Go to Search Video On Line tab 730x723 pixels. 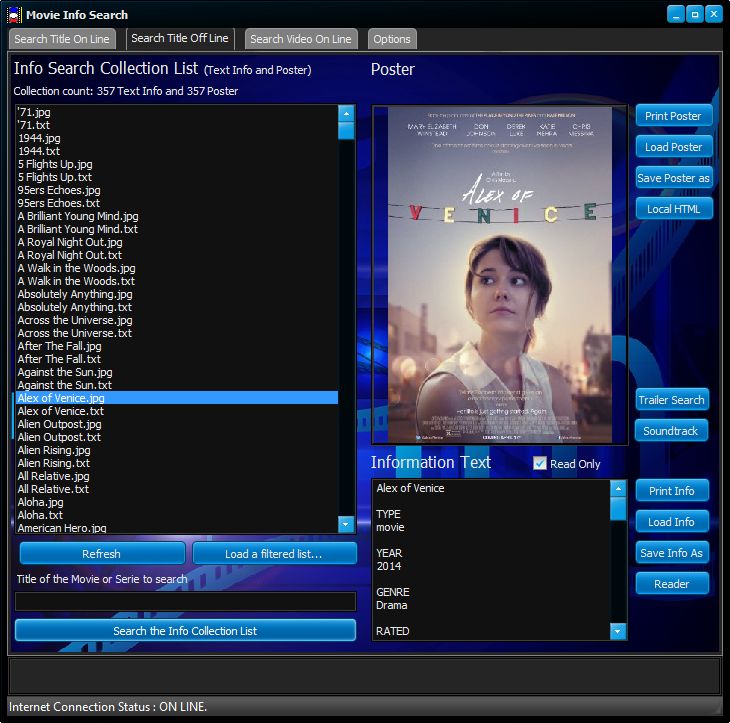pos(301,39)
